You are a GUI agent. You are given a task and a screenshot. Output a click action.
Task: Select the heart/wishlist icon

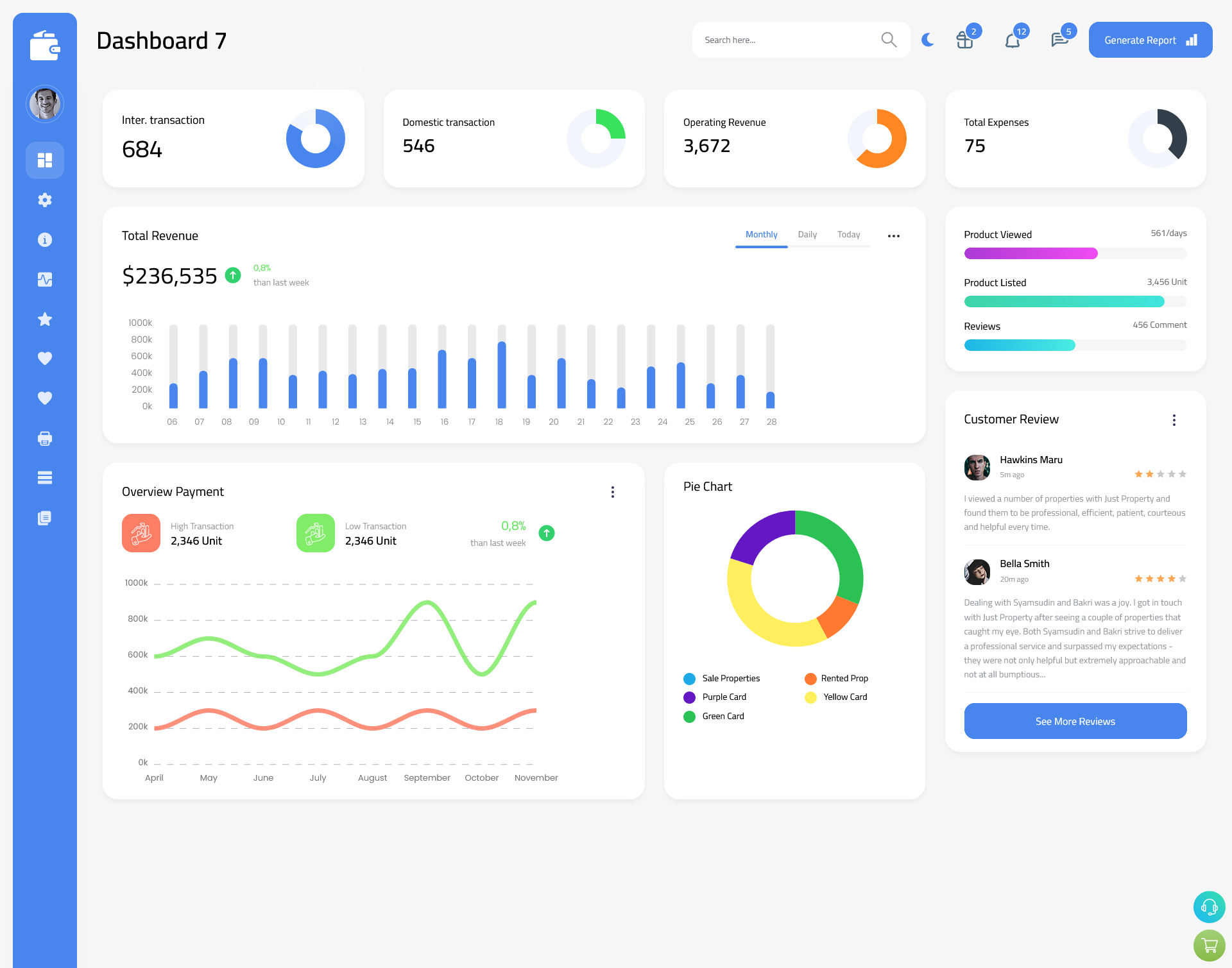(x=45, y=358)
